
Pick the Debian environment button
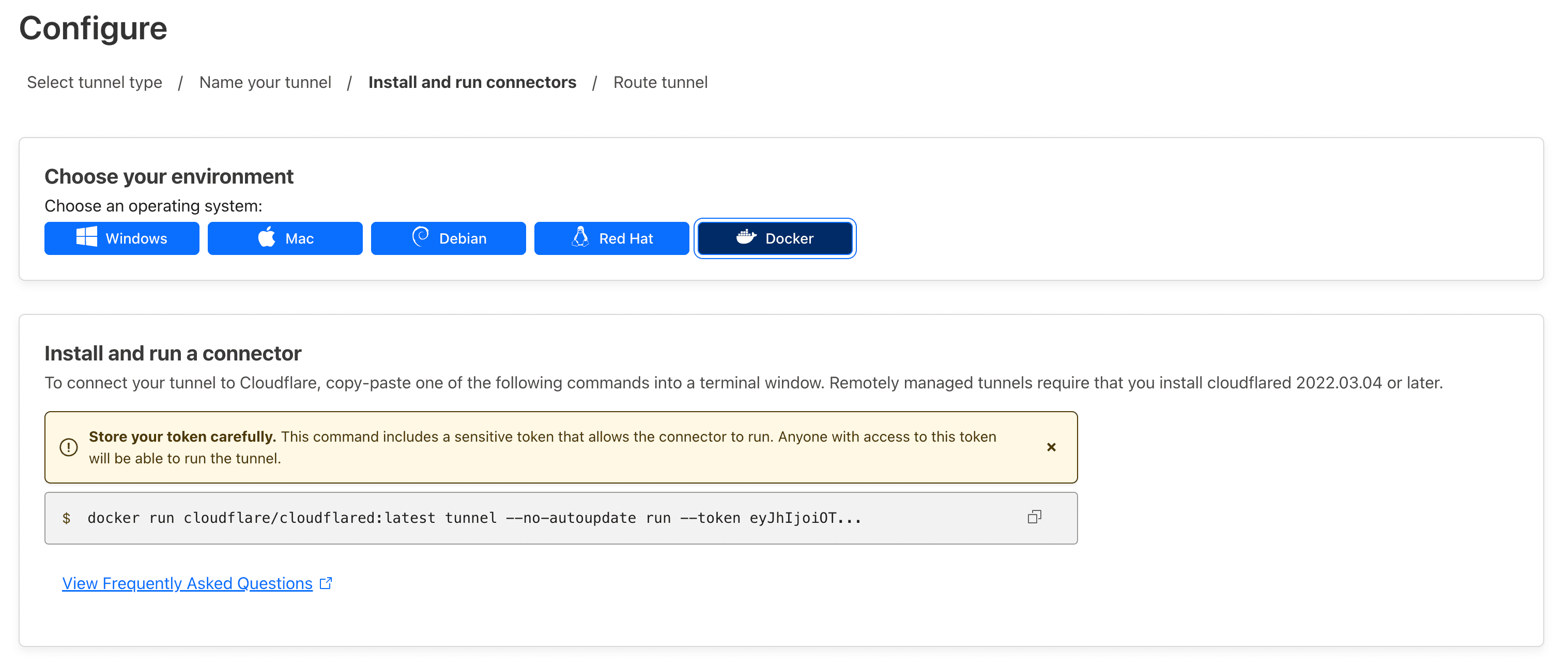click(x=448, y=238)
